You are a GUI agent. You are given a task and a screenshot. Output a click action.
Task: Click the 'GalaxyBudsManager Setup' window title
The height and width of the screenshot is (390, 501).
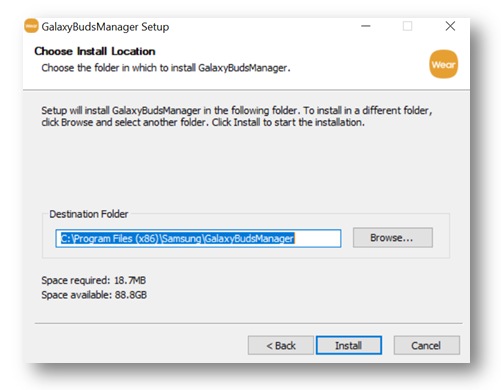(105, 27)
